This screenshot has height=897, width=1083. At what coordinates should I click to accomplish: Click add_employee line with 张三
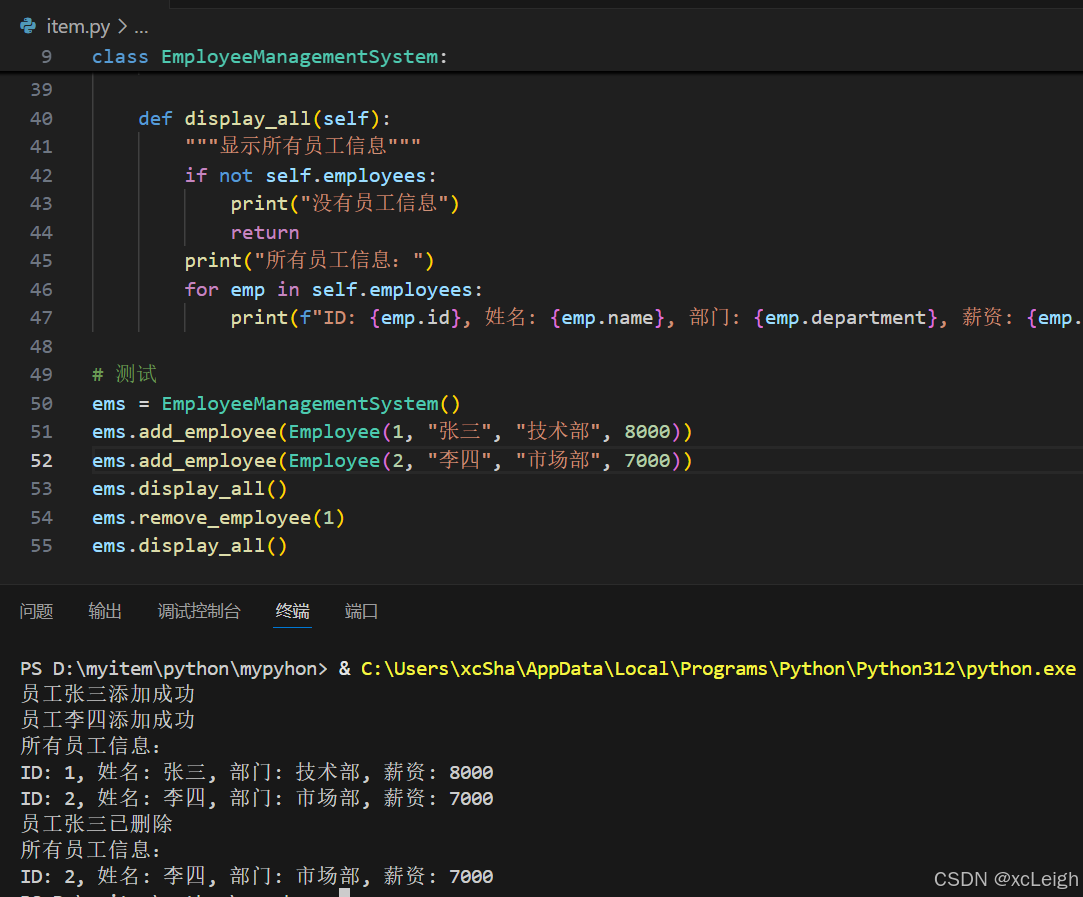click(392, 432)
